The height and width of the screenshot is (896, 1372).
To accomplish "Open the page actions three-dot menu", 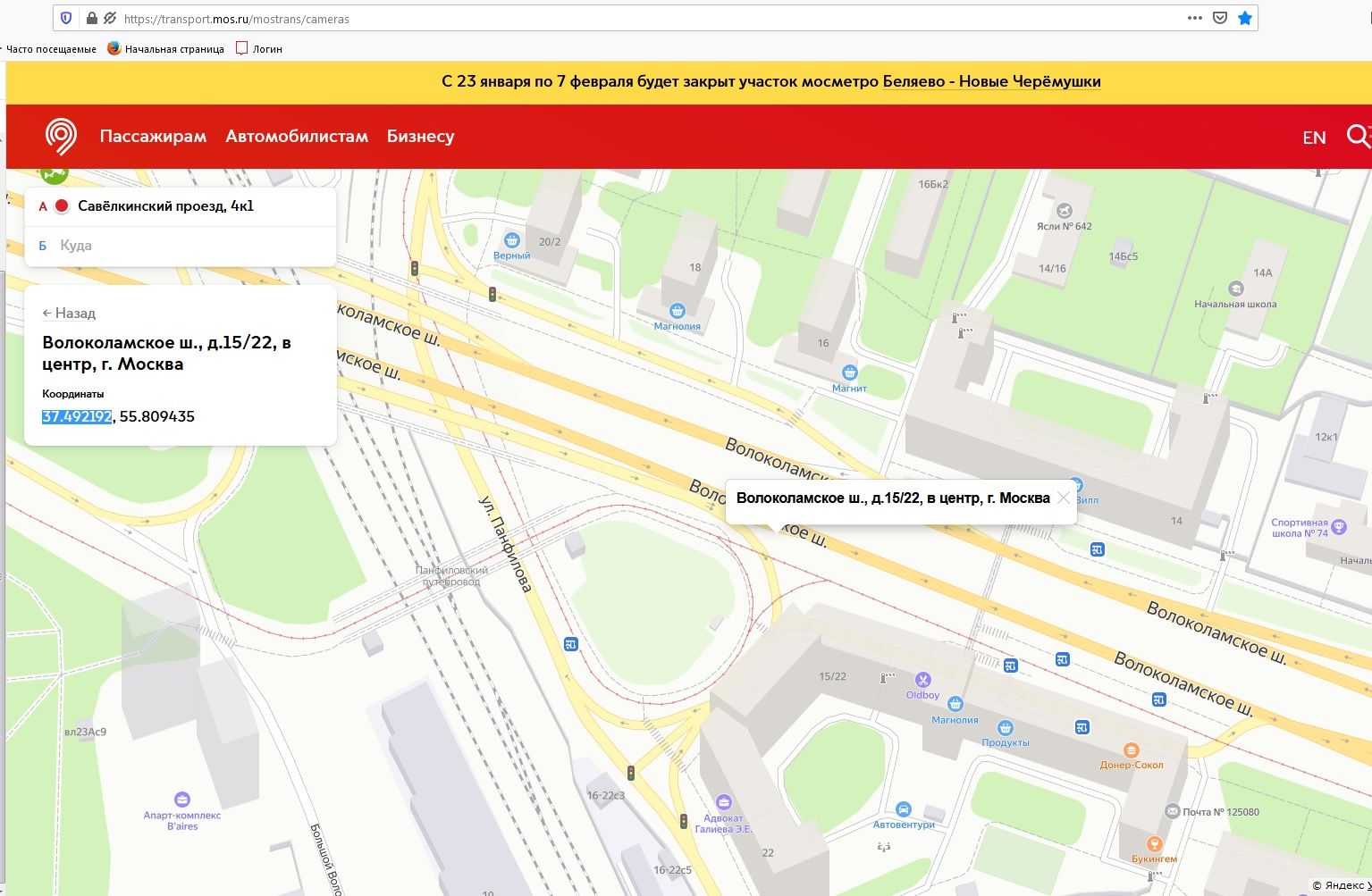I will click(x=1194, y=18).
